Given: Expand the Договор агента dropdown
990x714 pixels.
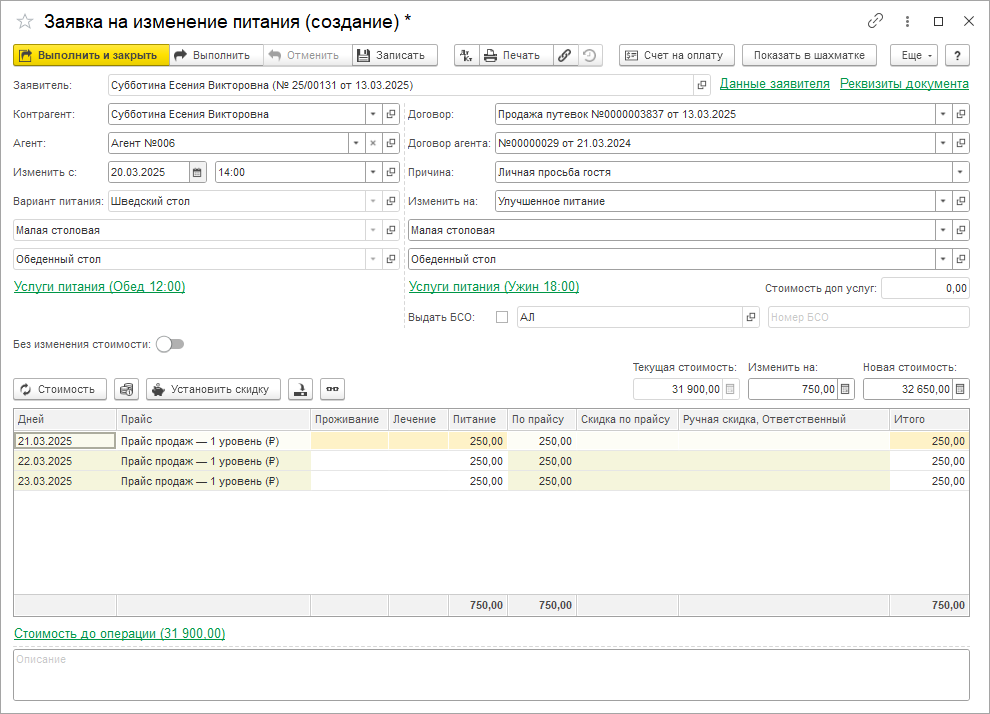Looking at the screenshot, I should pos(943,143).
